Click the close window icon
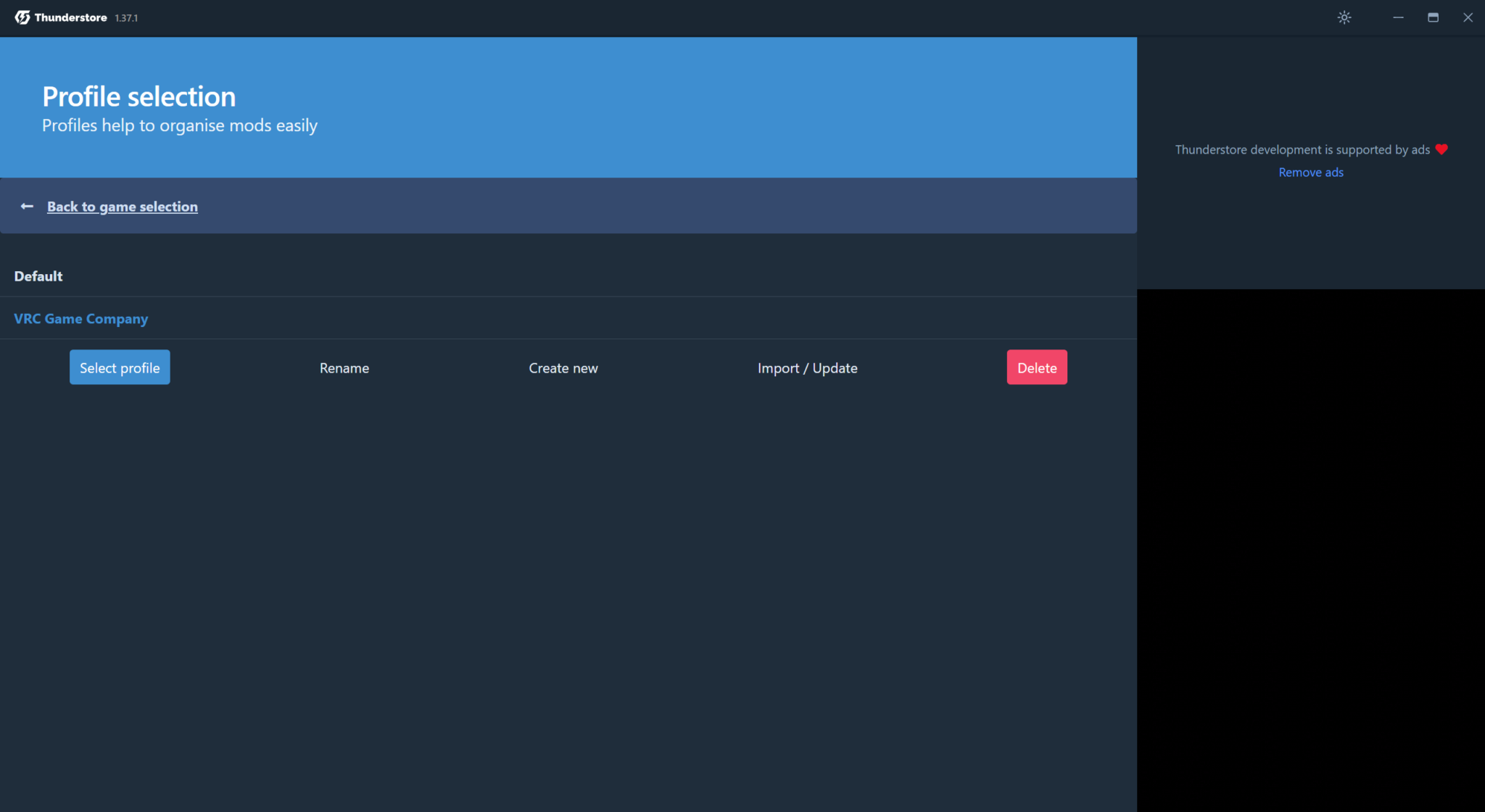 (x=1468, y=17)
